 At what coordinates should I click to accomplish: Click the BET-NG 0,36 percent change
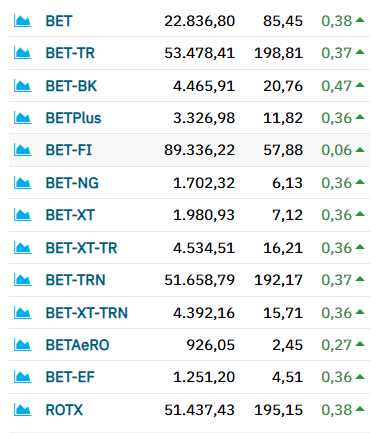337,183
